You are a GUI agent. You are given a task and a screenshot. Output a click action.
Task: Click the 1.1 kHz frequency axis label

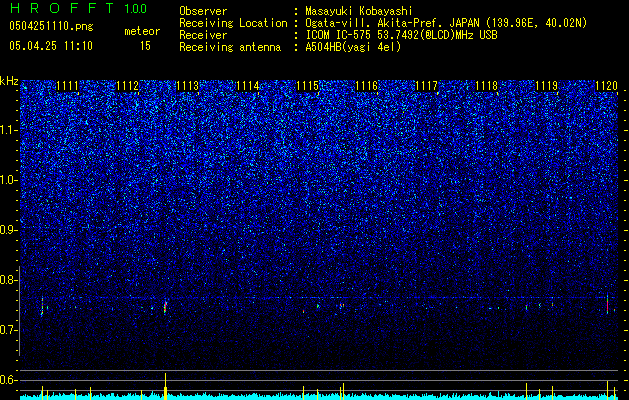tap(9, 130)
